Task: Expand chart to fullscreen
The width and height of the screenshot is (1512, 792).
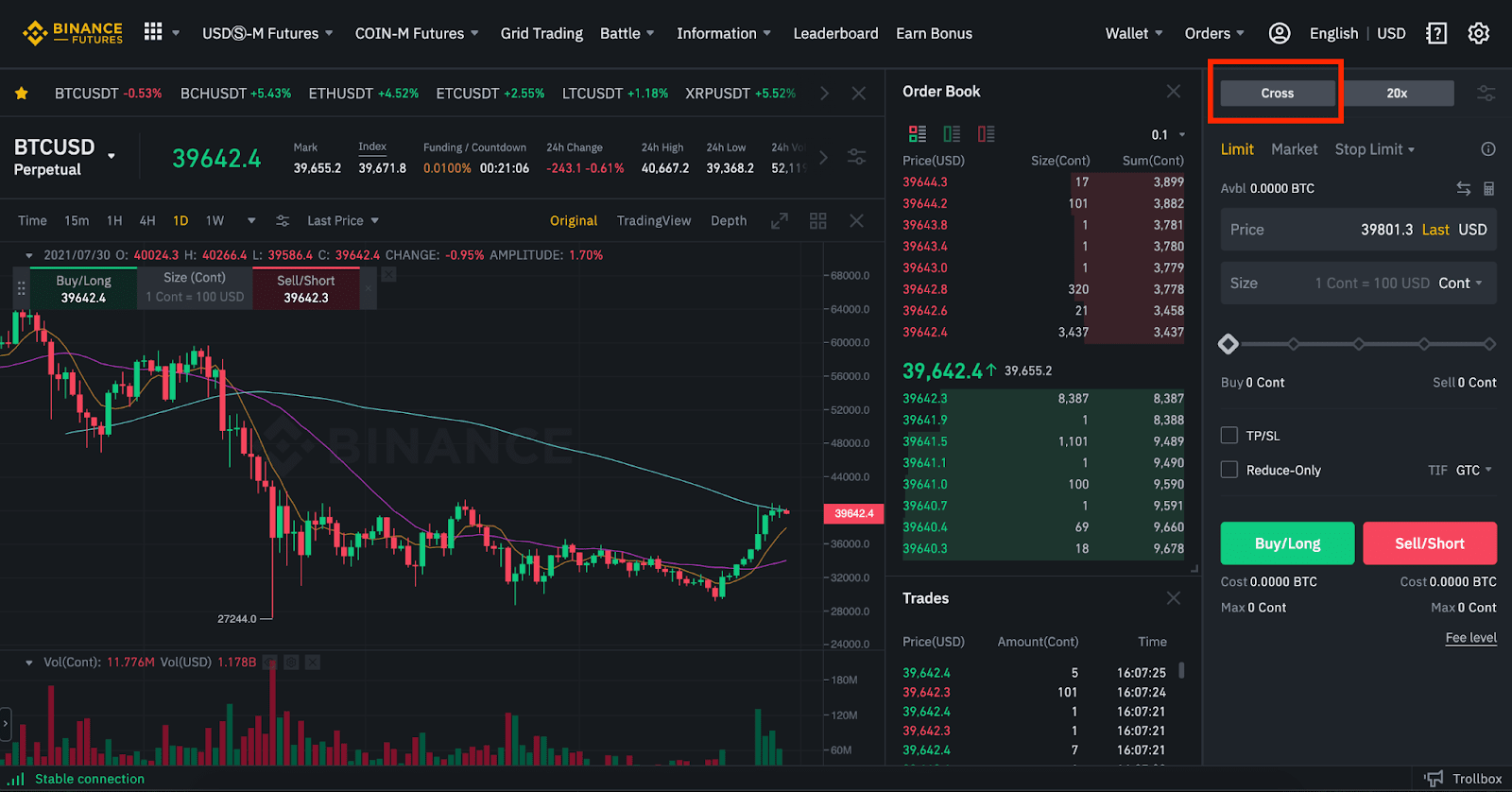Action: click(780, 220)
